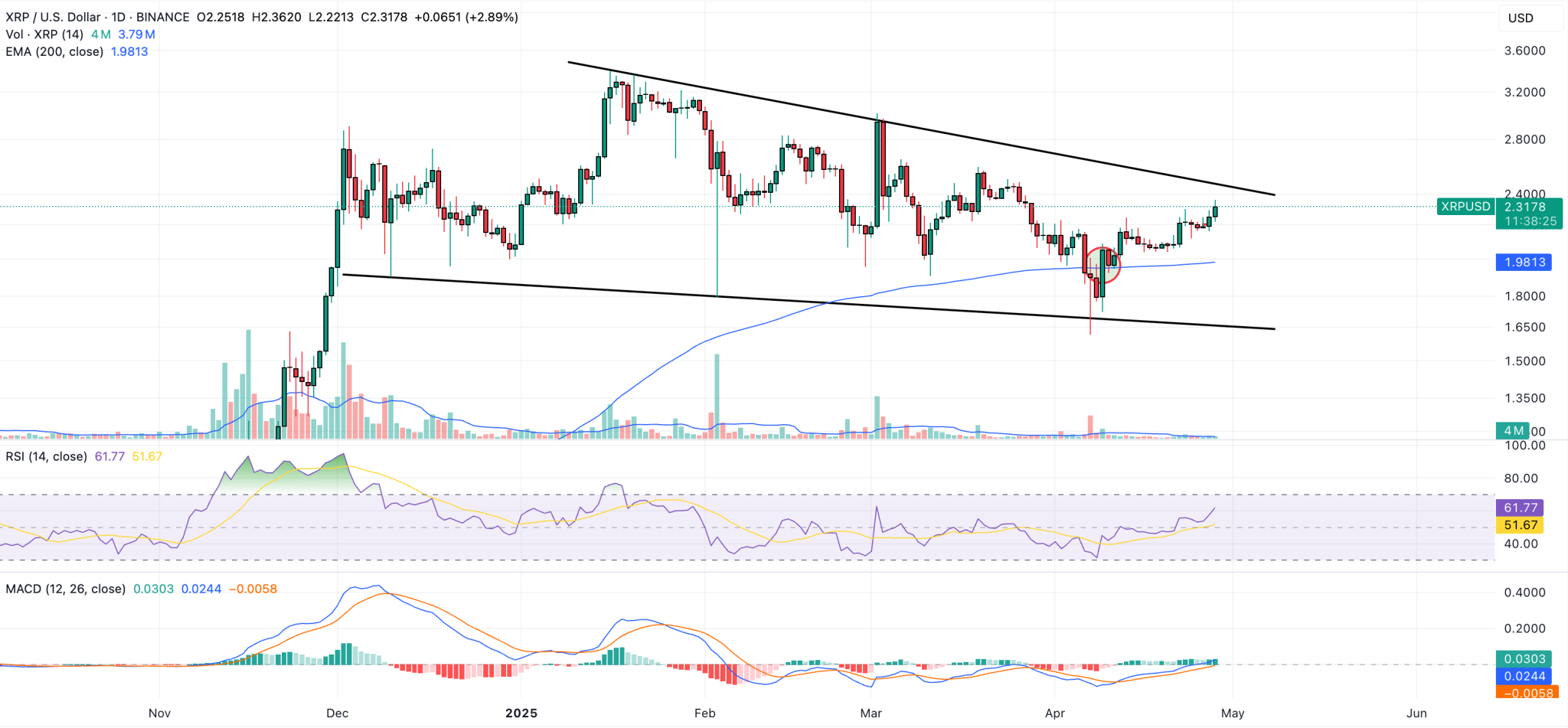Click the purple 61.77 RSI value label
The image size is (1568, 728).
(1519, 507)
